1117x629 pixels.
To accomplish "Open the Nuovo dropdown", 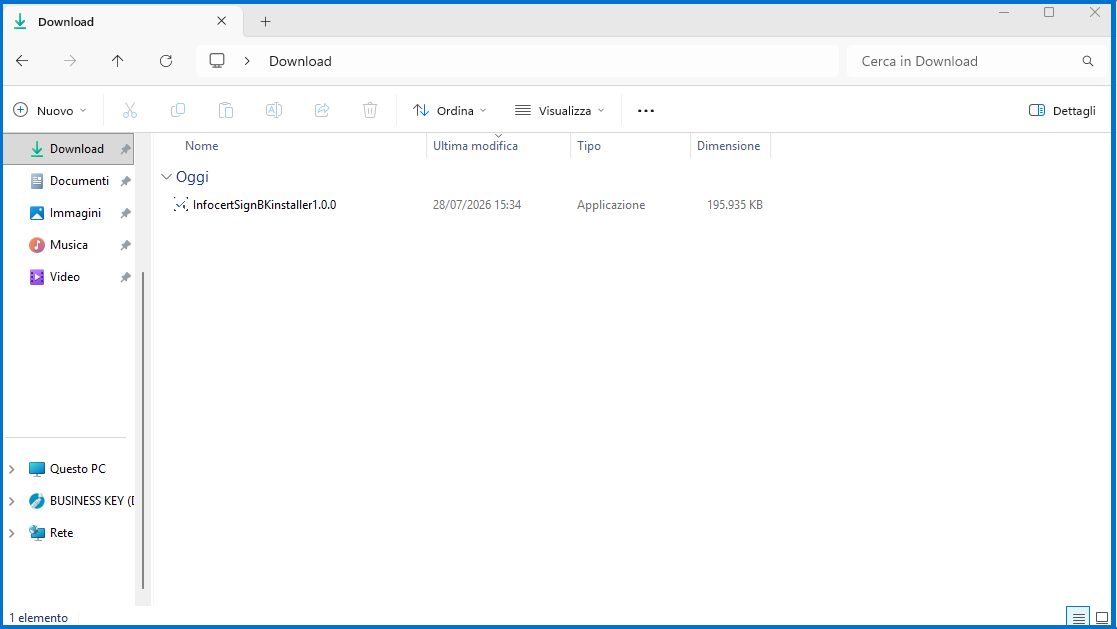I will [x=50, y=110].
